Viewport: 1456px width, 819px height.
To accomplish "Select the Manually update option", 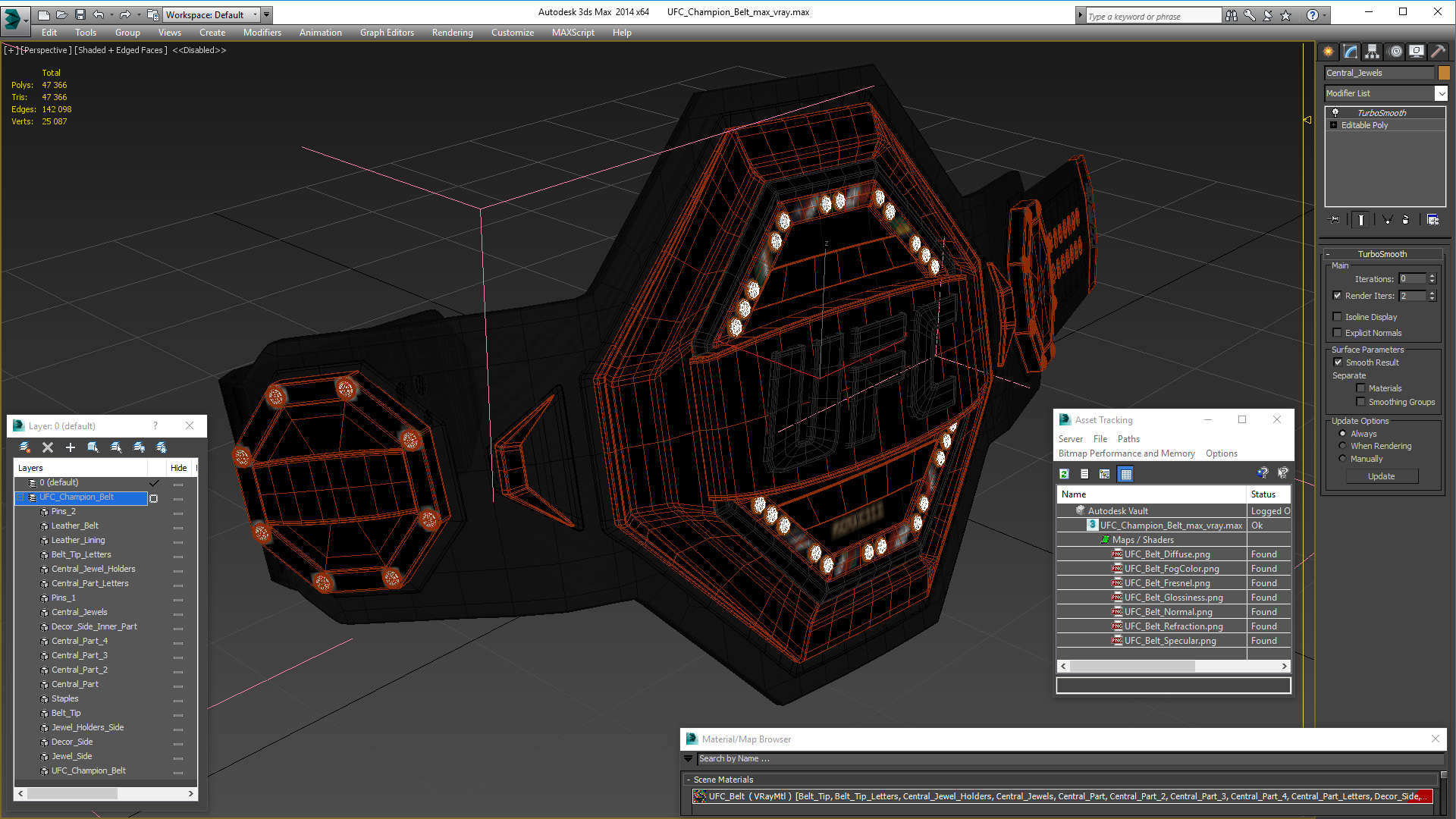I will (1343, 459).
